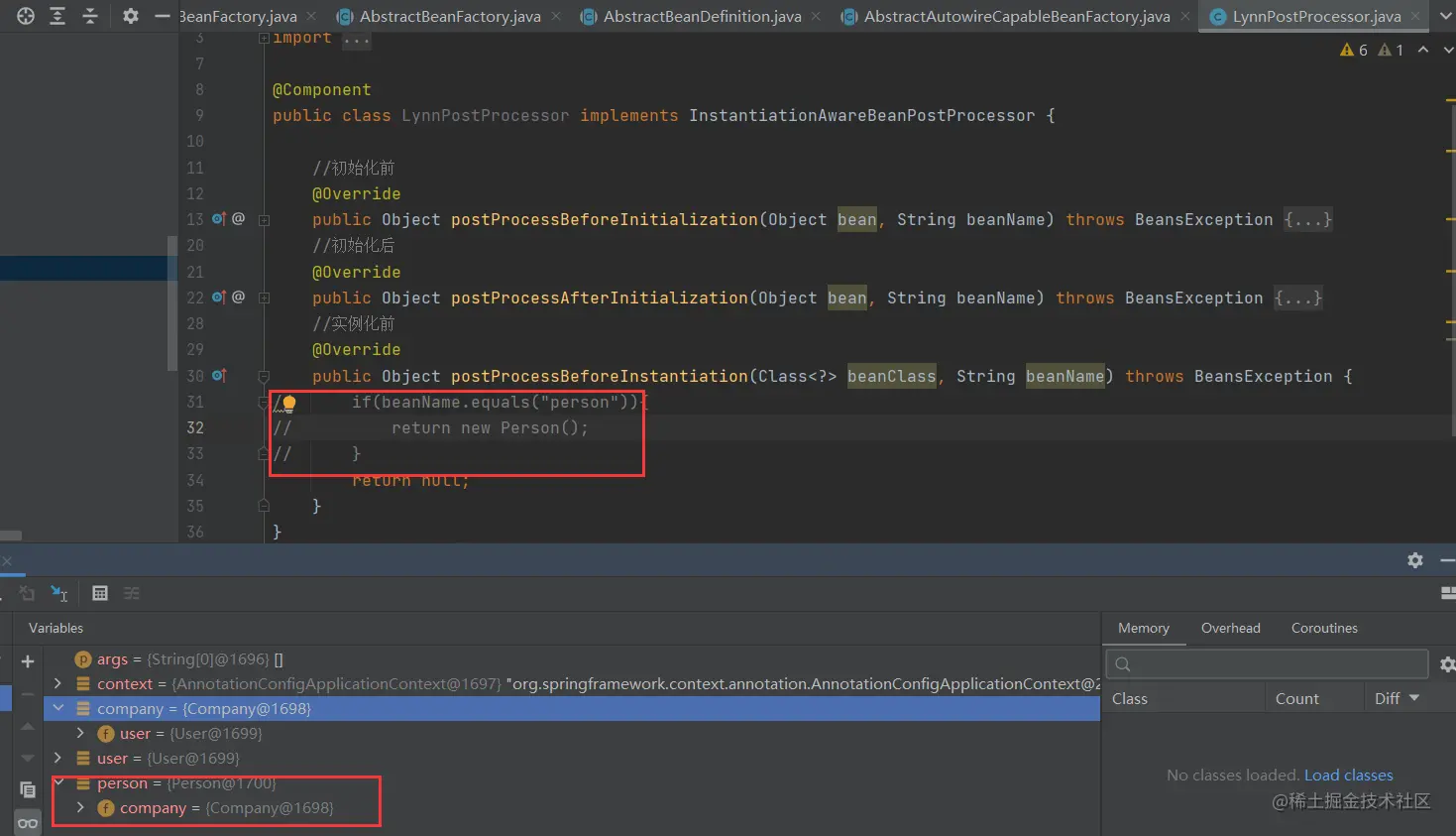Hide the project panel with minus icon
Viewport: 1456px width, 836px height.
tap(163, 16)
